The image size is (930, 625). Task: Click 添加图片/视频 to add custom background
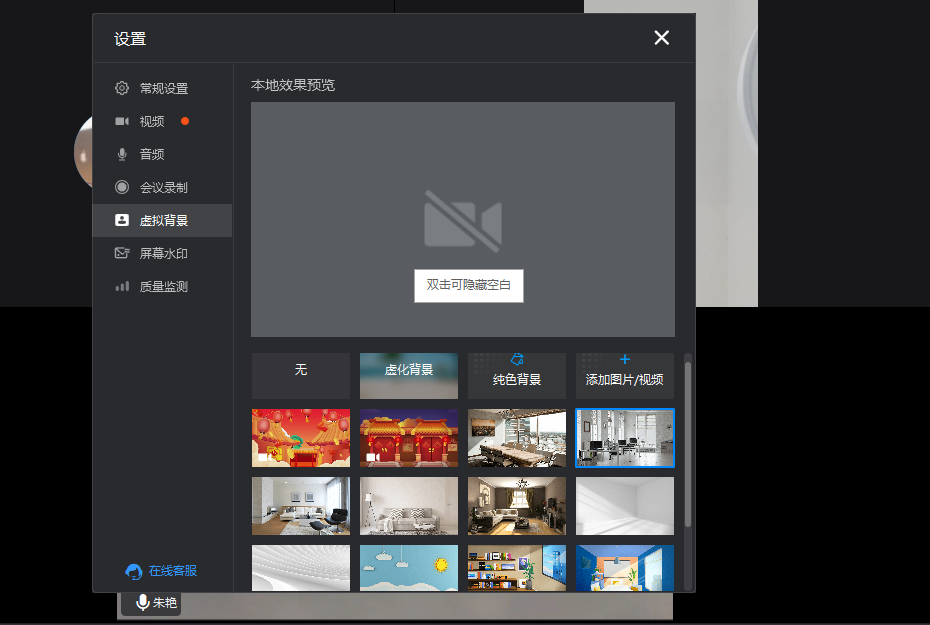625,376
